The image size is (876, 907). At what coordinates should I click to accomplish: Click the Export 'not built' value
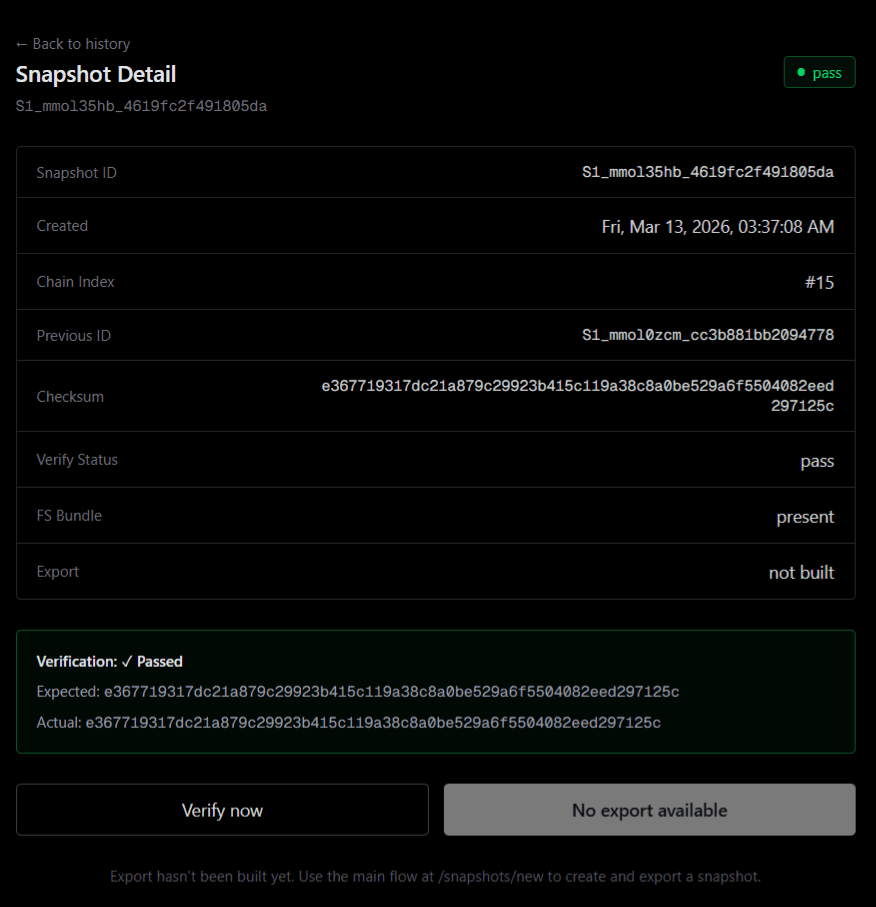801,571
